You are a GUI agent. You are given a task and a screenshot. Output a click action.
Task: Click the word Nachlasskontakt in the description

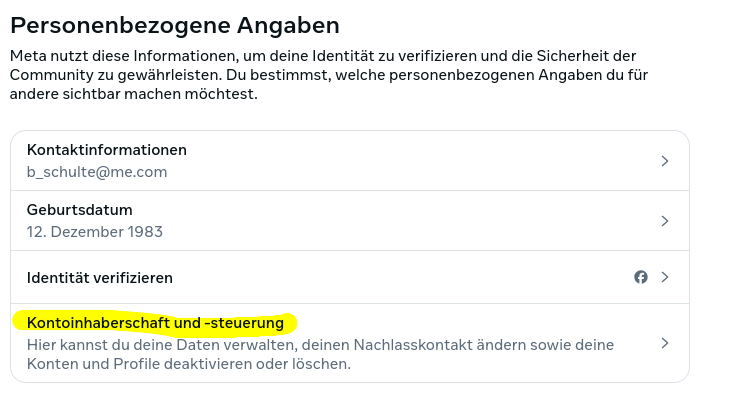pyautogui.click(x=358, y=345)
